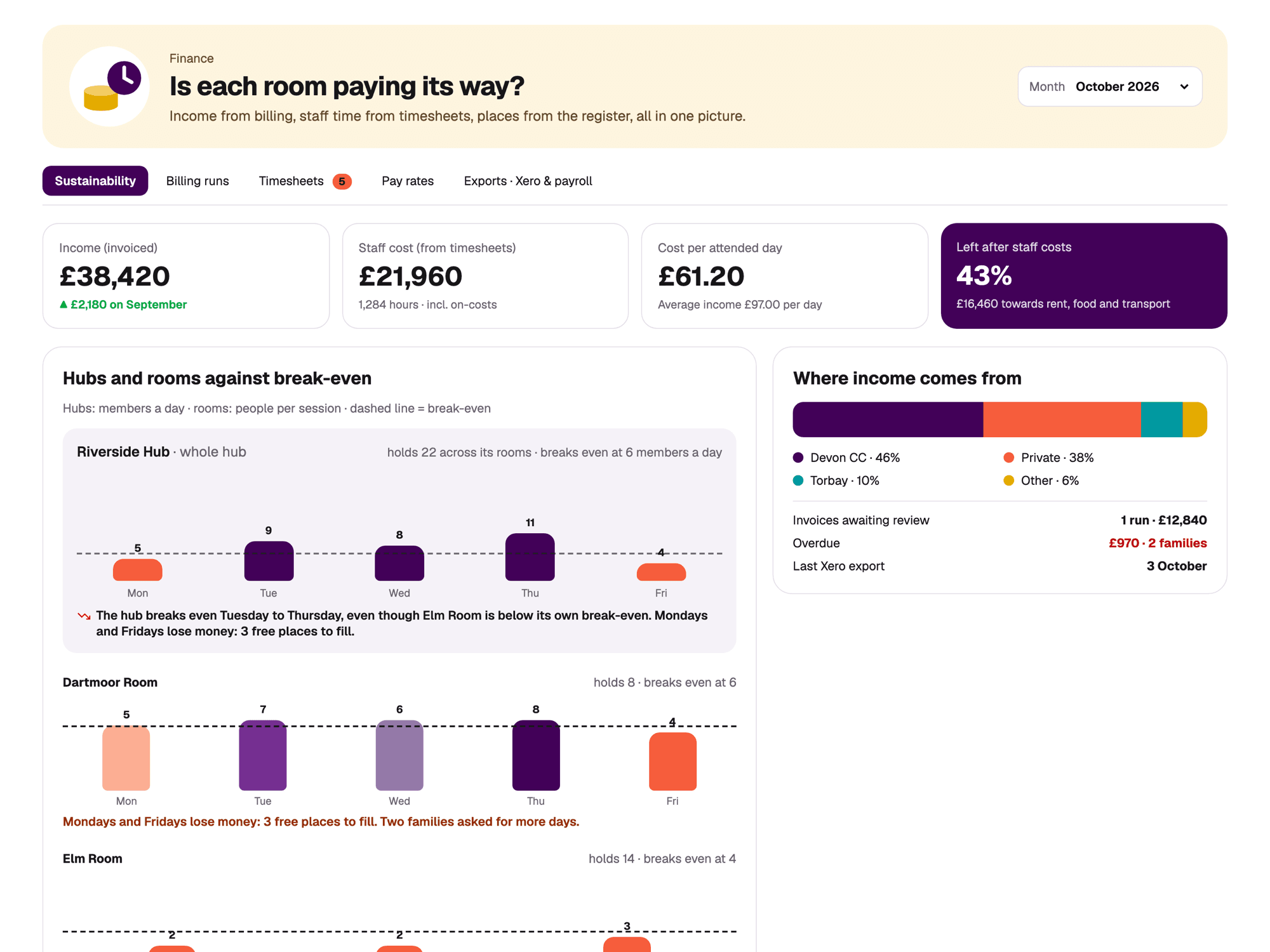Click the Torbay legend dot
This screenshot has height=952, width=1270.
tap(798, 480)
